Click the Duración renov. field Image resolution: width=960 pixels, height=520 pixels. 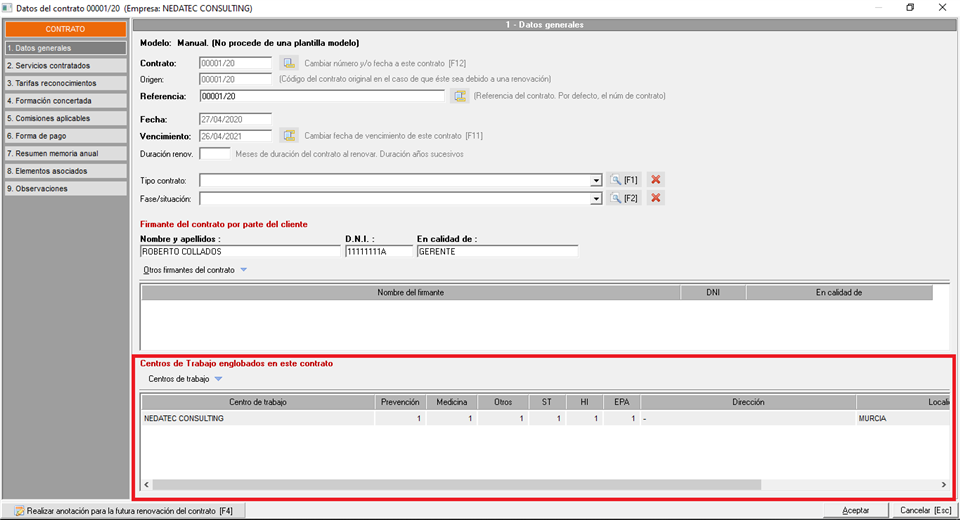215,154
